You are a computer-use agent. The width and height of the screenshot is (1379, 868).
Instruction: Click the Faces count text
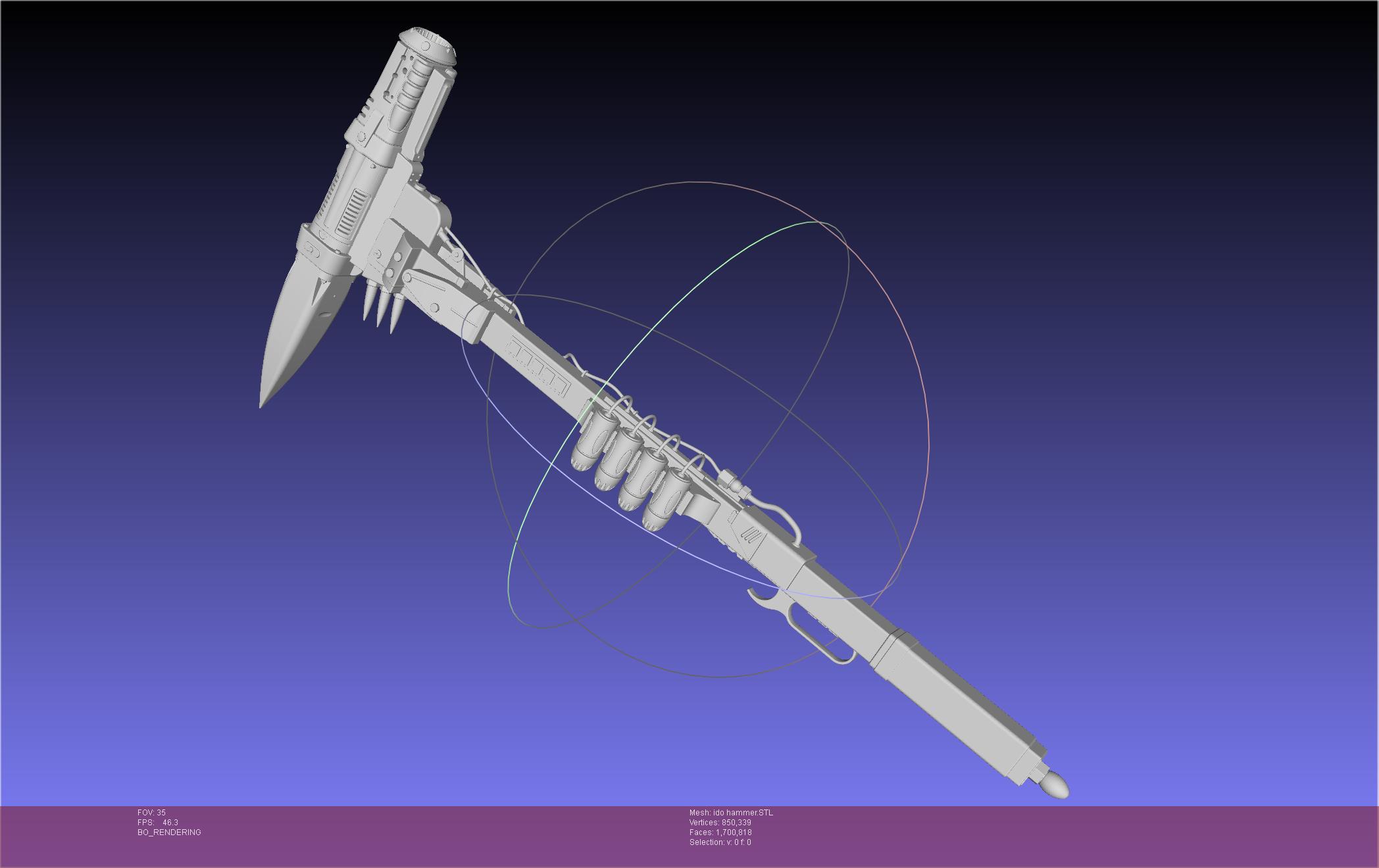720,832
